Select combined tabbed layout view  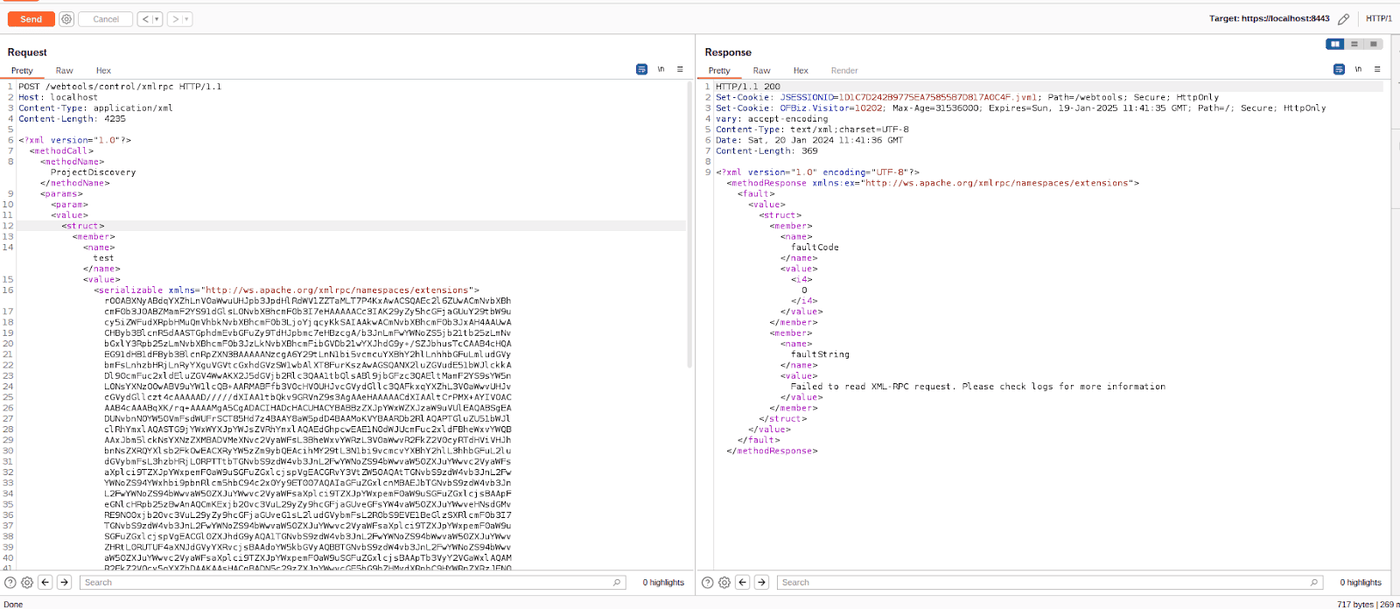click(x=1371, y=44)
